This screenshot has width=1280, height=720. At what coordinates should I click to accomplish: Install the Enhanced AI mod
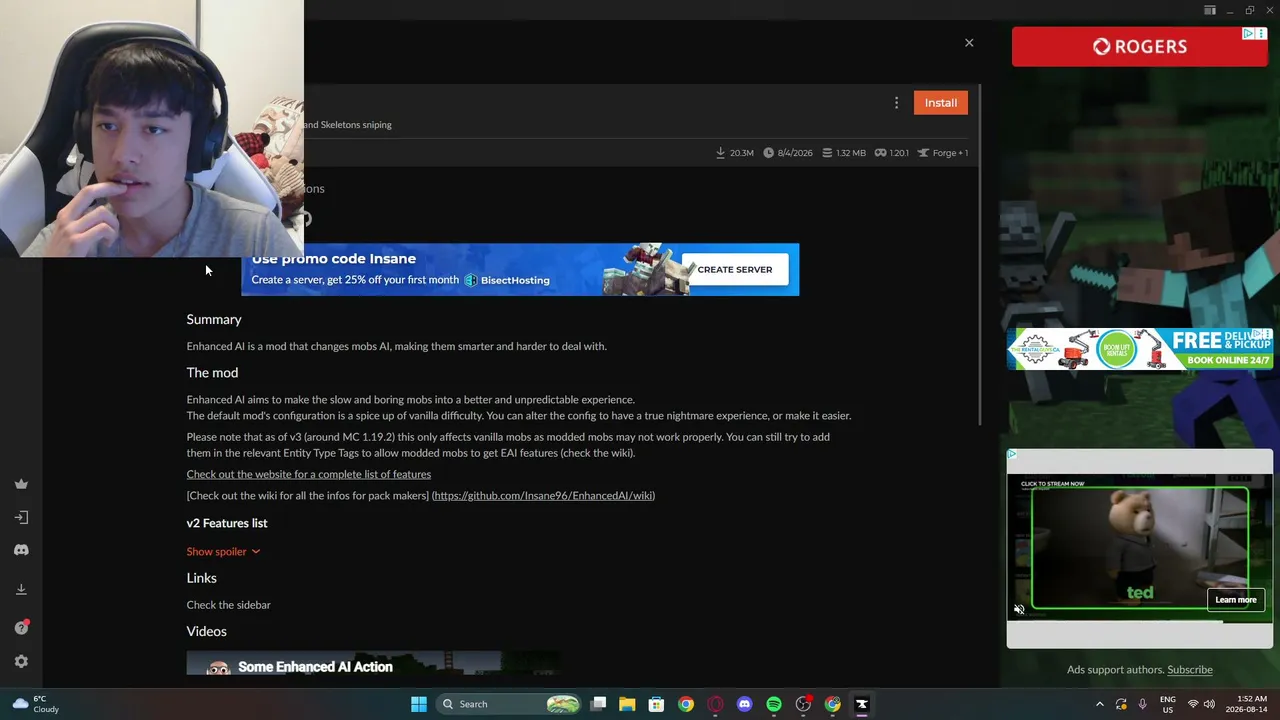(941, 103)
